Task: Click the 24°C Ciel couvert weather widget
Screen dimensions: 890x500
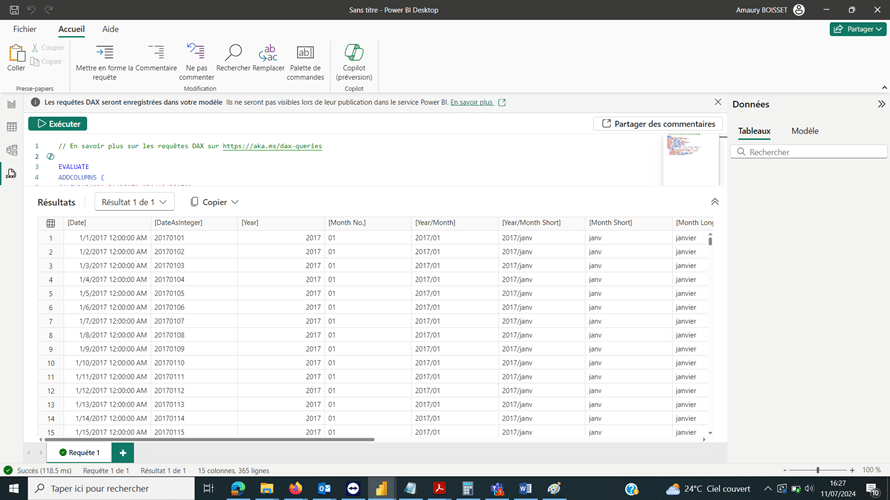Action: pos(708,488)
